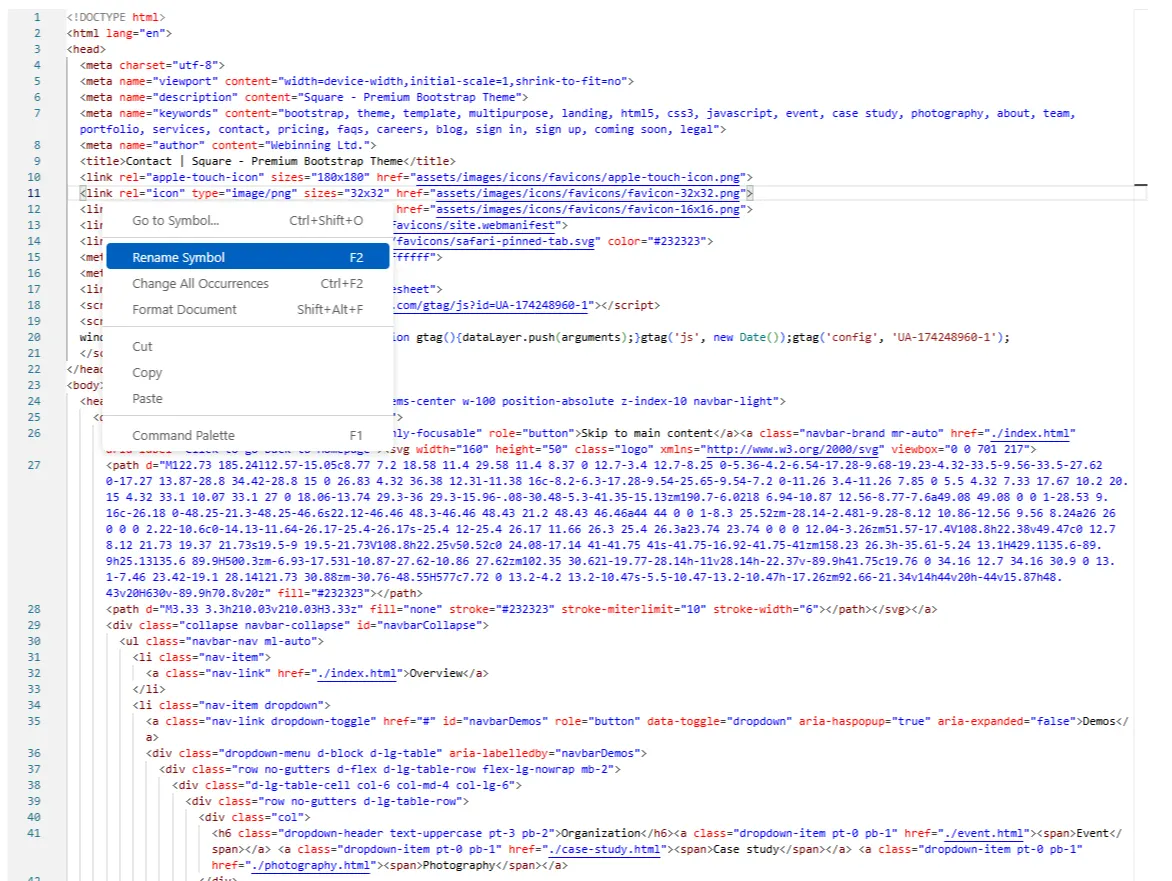The width and height of the screenshot is (1172, 881).
Task: Click the ul class="navbar-nav ml-auto" line
Action: coord(222,641)
